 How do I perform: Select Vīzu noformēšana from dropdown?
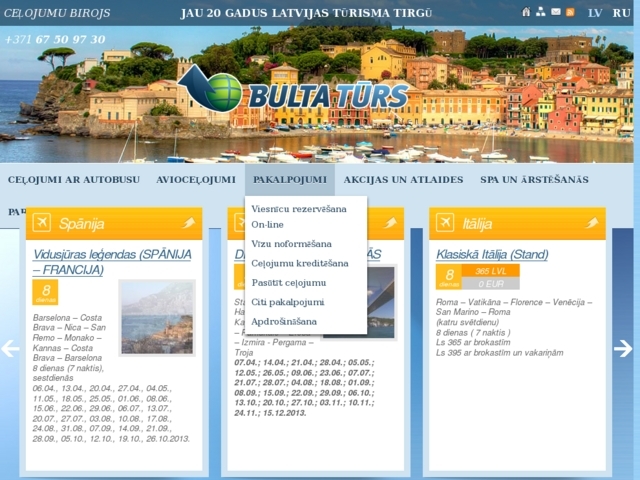(x=291, y=244)
